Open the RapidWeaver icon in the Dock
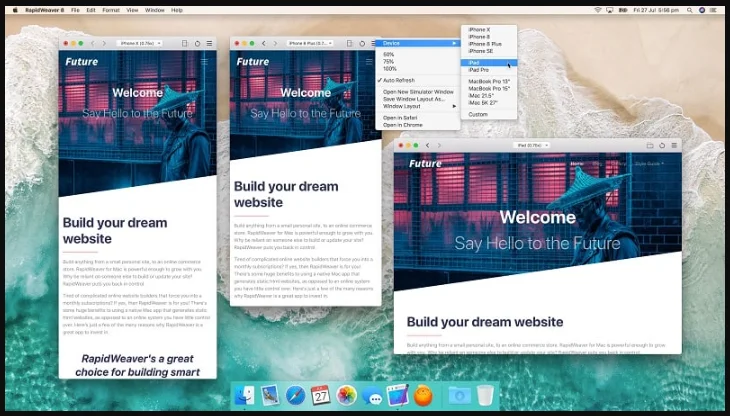 [397, 395]
